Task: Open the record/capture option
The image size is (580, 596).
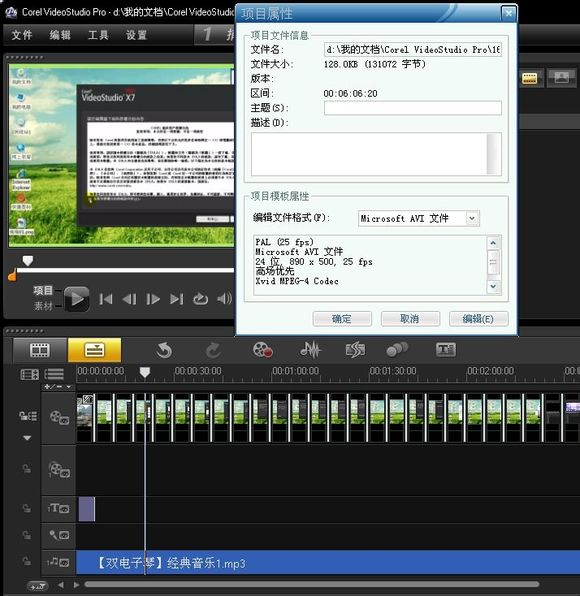Action: (263, 350)
